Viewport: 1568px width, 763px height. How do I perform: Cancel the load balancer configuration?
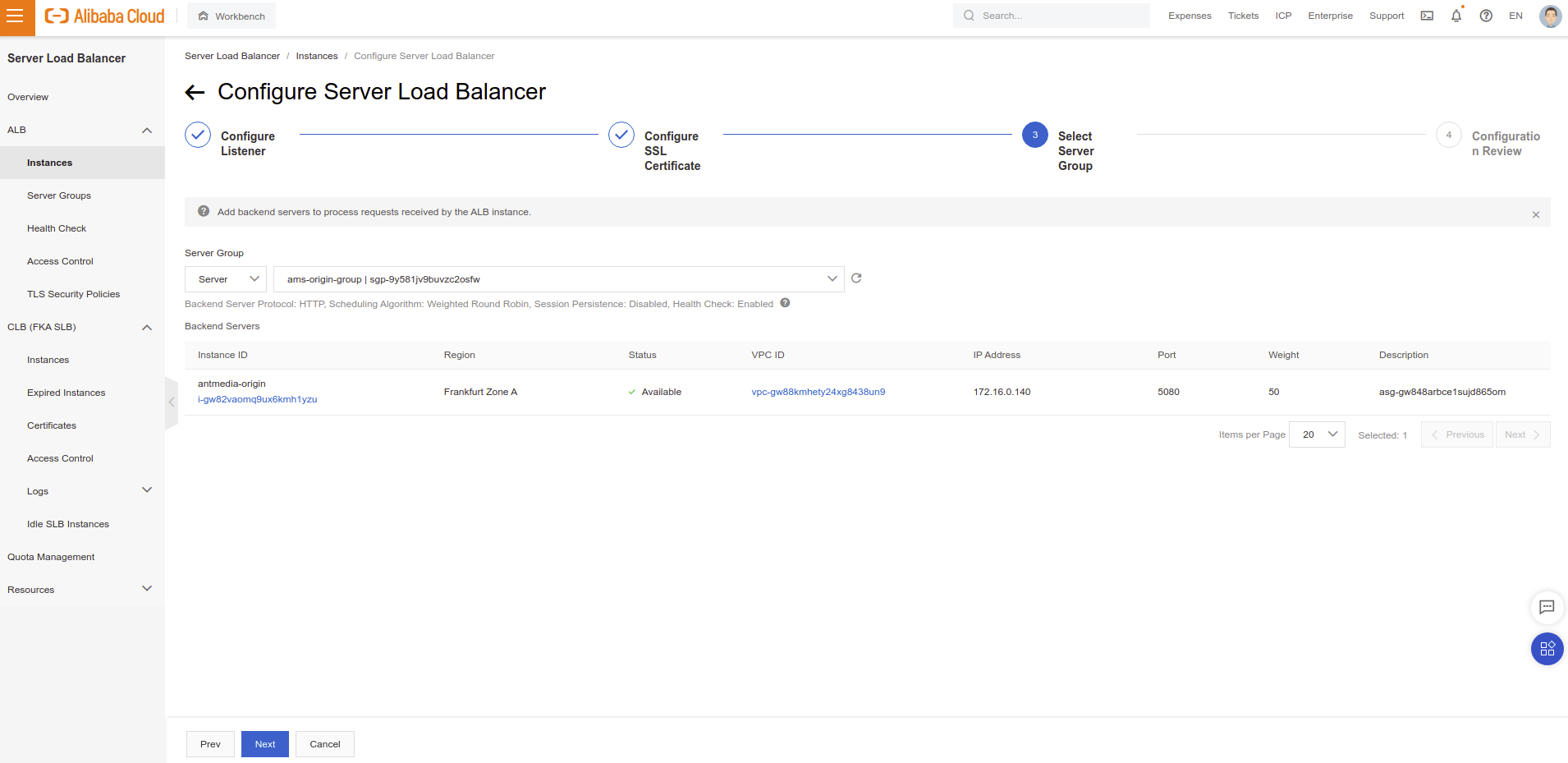click(x=325, y=744)
